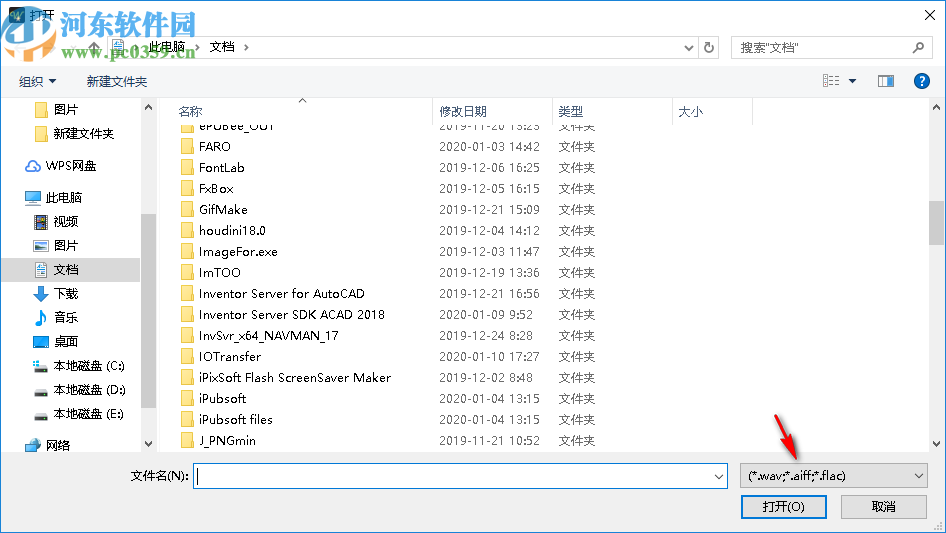Image resolution: width=946 pixels, height=533 pixels.
Task: Select the ImageFor.exe folder
Action: (238, 252)
